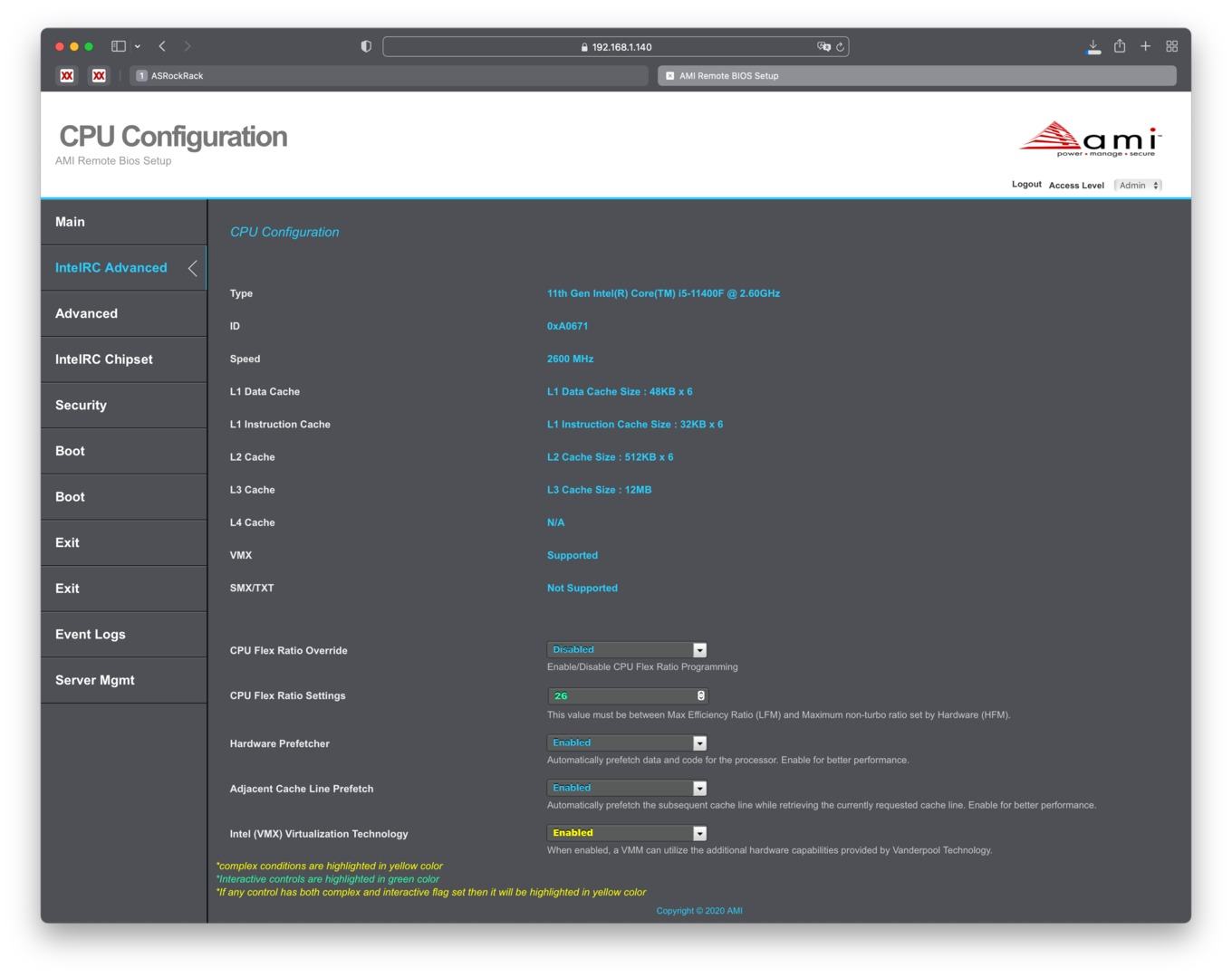Open the share icon in the toolbar
Image resolution: width=1232 pixels, height=977 pixels.
[1120, 46]
